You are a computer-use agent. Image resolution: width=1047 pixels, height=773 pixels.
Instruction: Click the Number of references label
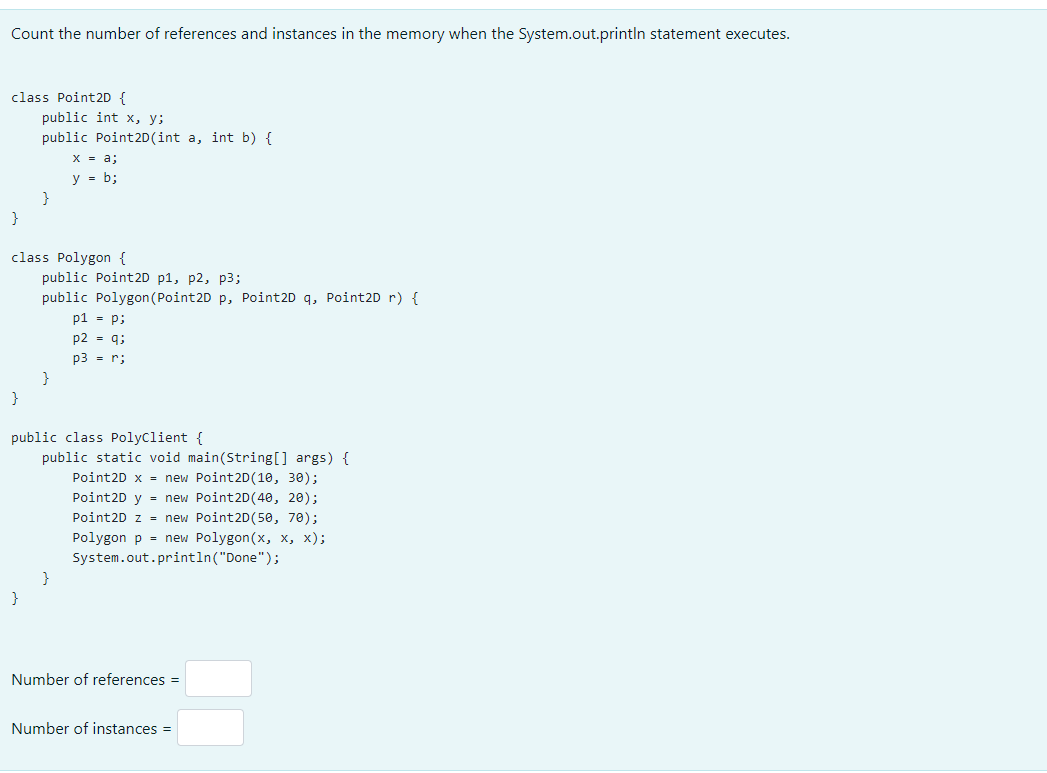click(x=89, y=679)
